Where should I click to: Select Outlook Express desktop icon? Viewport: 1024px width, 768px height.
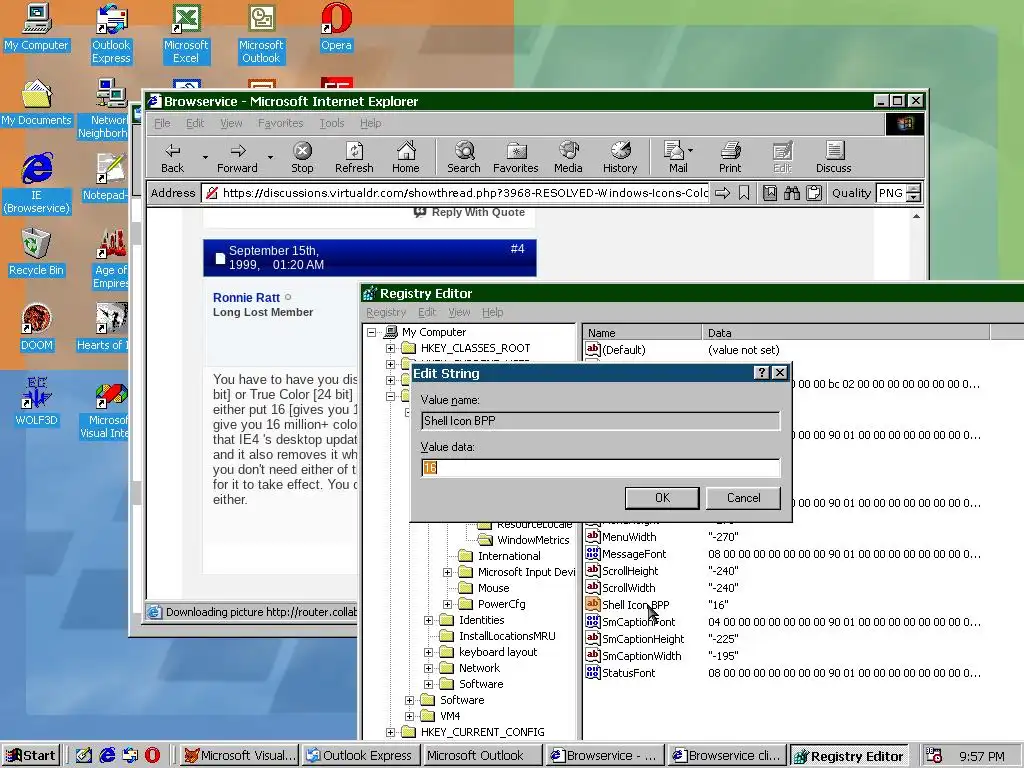(111, 34)
